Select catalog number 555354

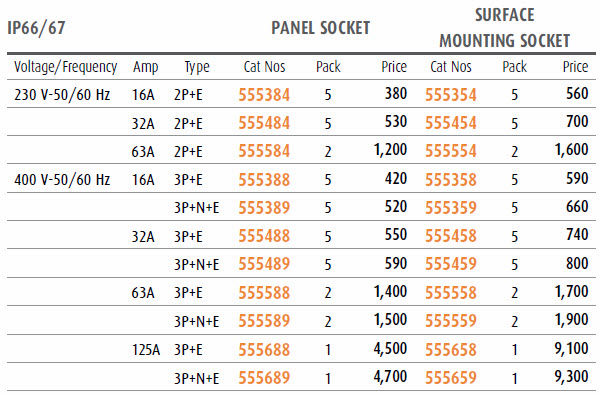pos(451,95)
